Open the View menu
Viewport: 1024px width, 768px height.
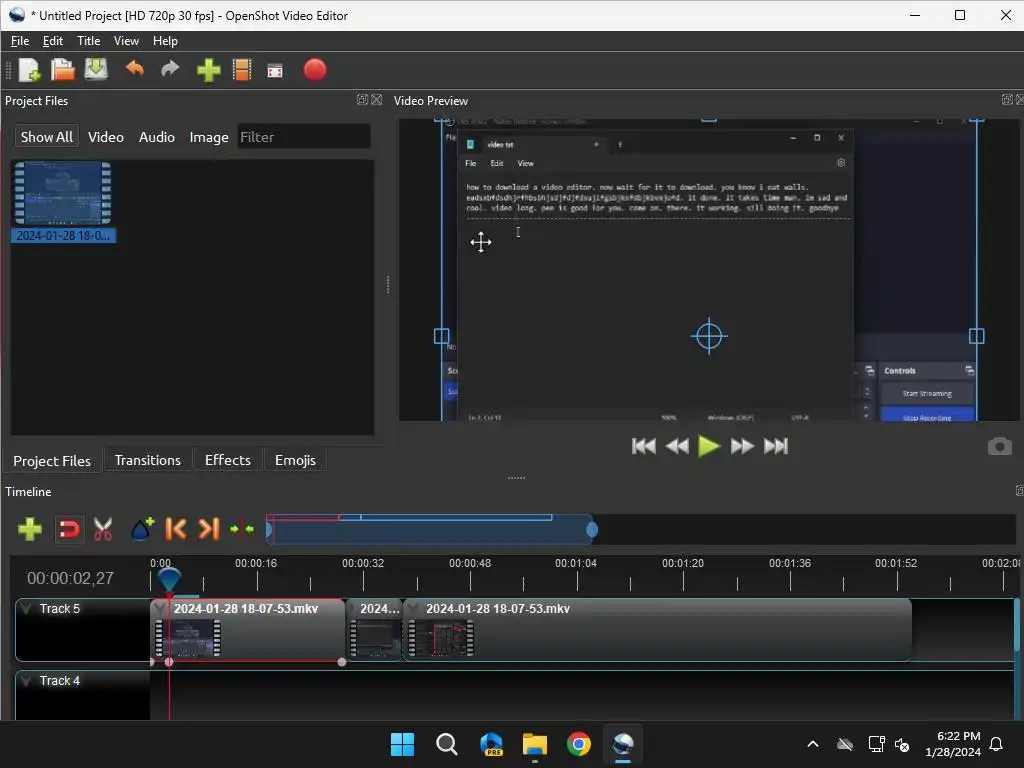click(126, 40)
